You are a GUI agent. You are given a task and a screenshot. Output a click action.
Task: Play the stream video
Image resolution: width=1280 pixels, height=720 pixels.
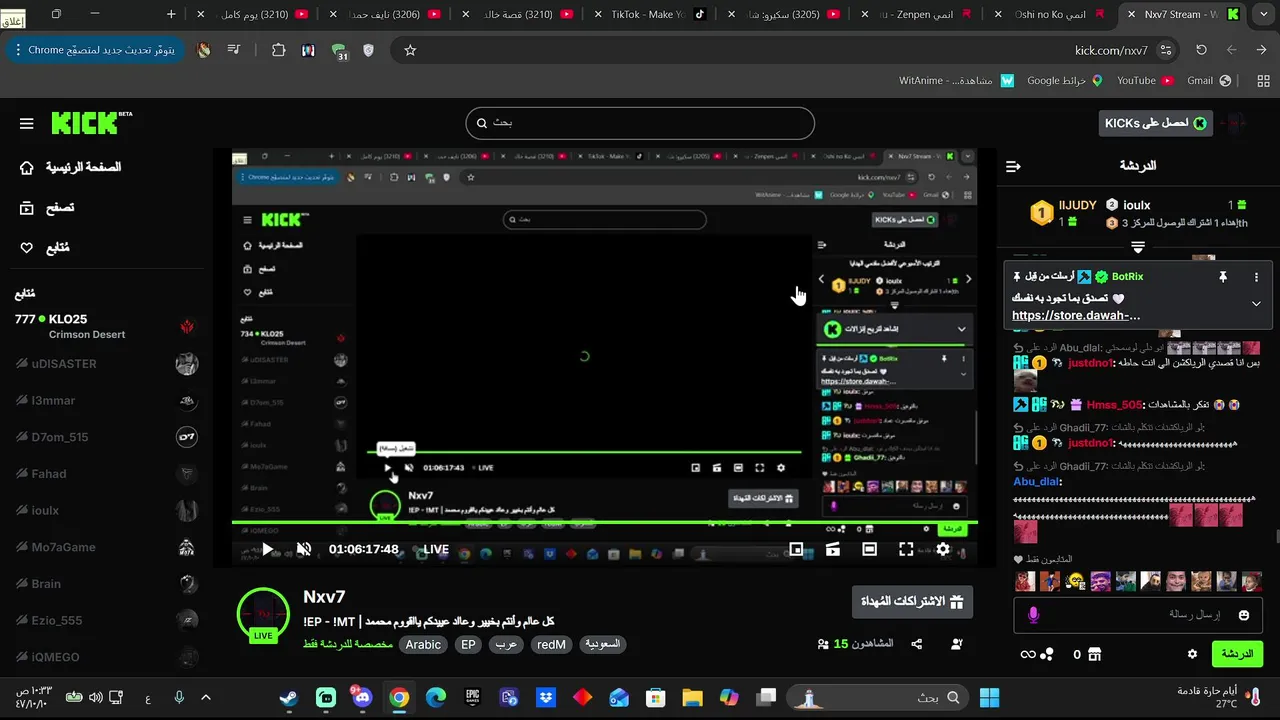(x=265, y=549)
